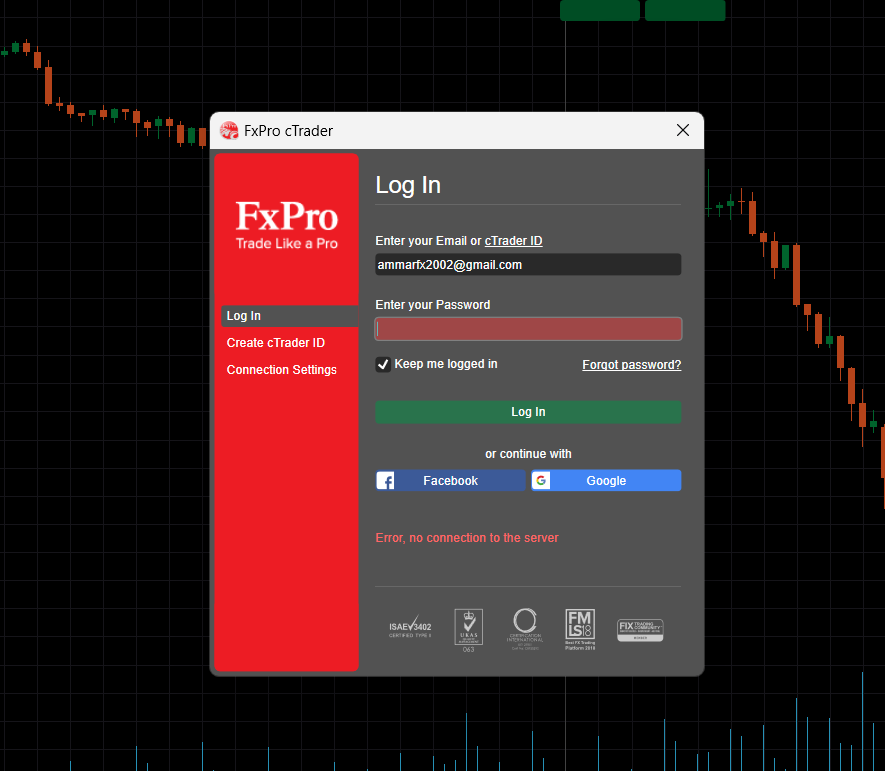
Task: Click the 'Log In' page heading
Action: point(408,185)
